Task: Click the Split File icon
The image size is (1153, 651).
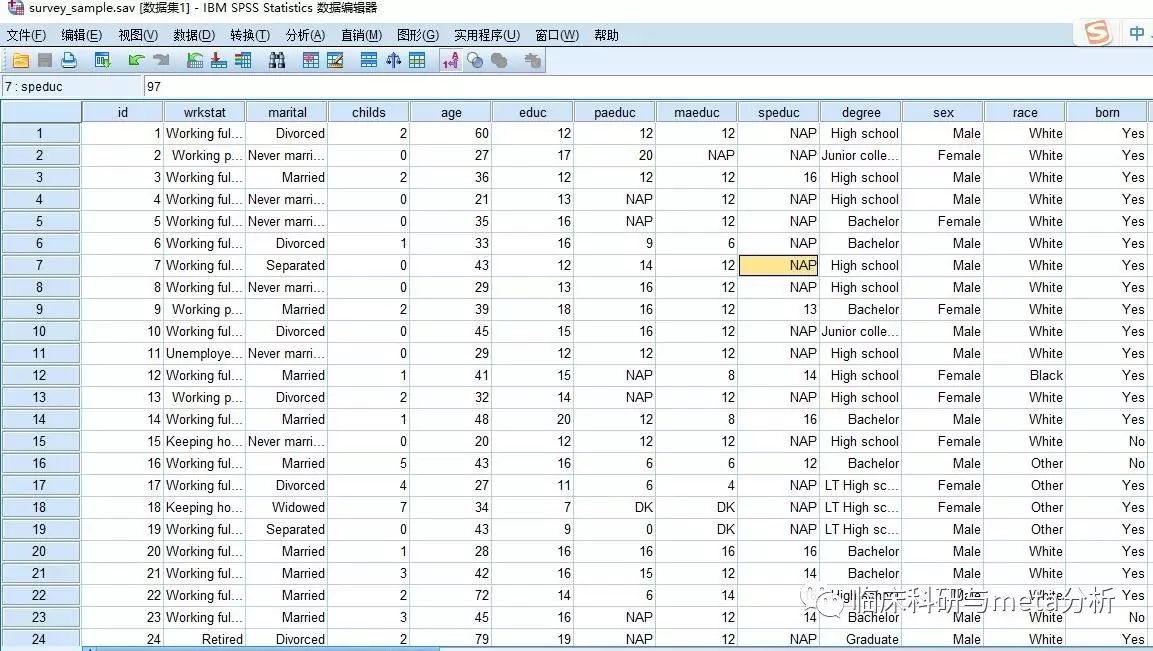Action: [369, 61]
